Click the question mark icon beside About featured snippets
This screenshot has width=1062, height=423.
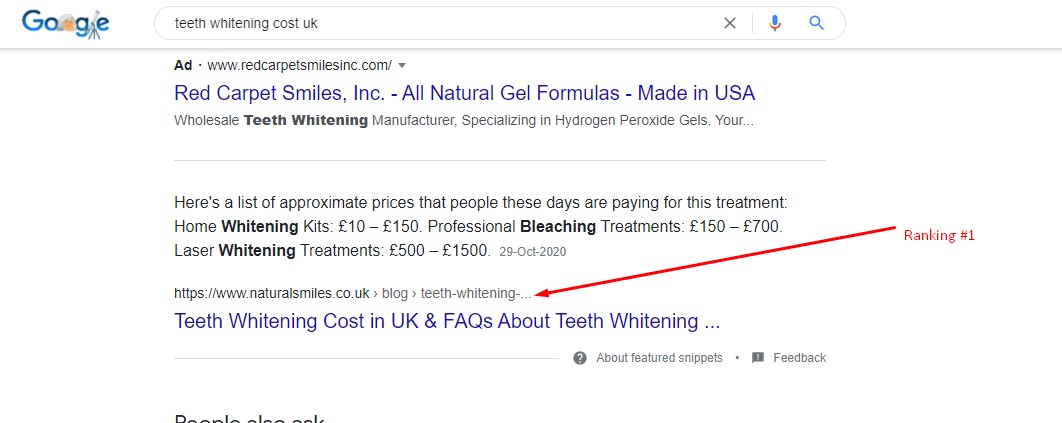[580, 358]
